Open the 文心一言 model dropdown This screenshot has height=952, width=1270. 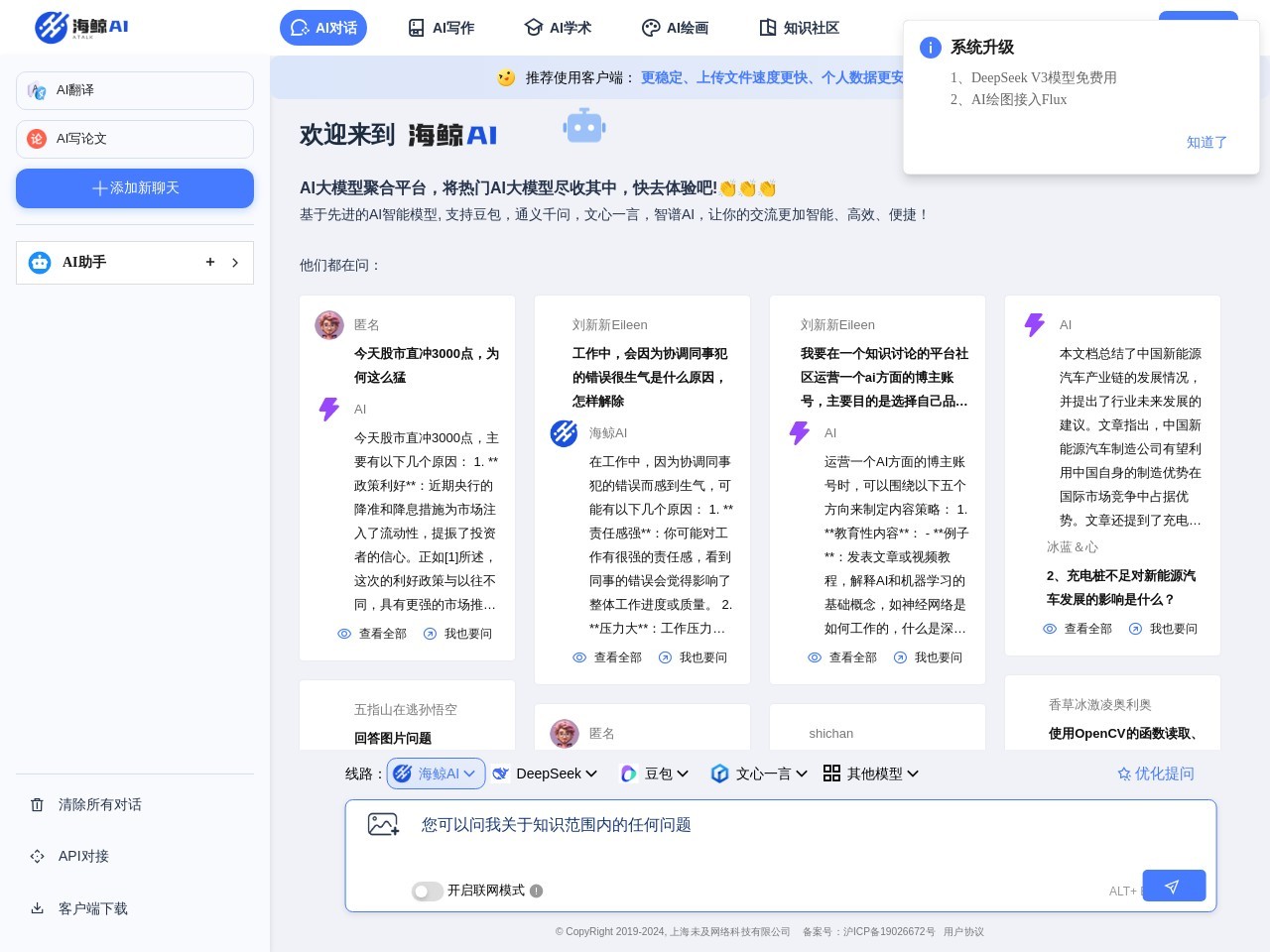point(760,773)
